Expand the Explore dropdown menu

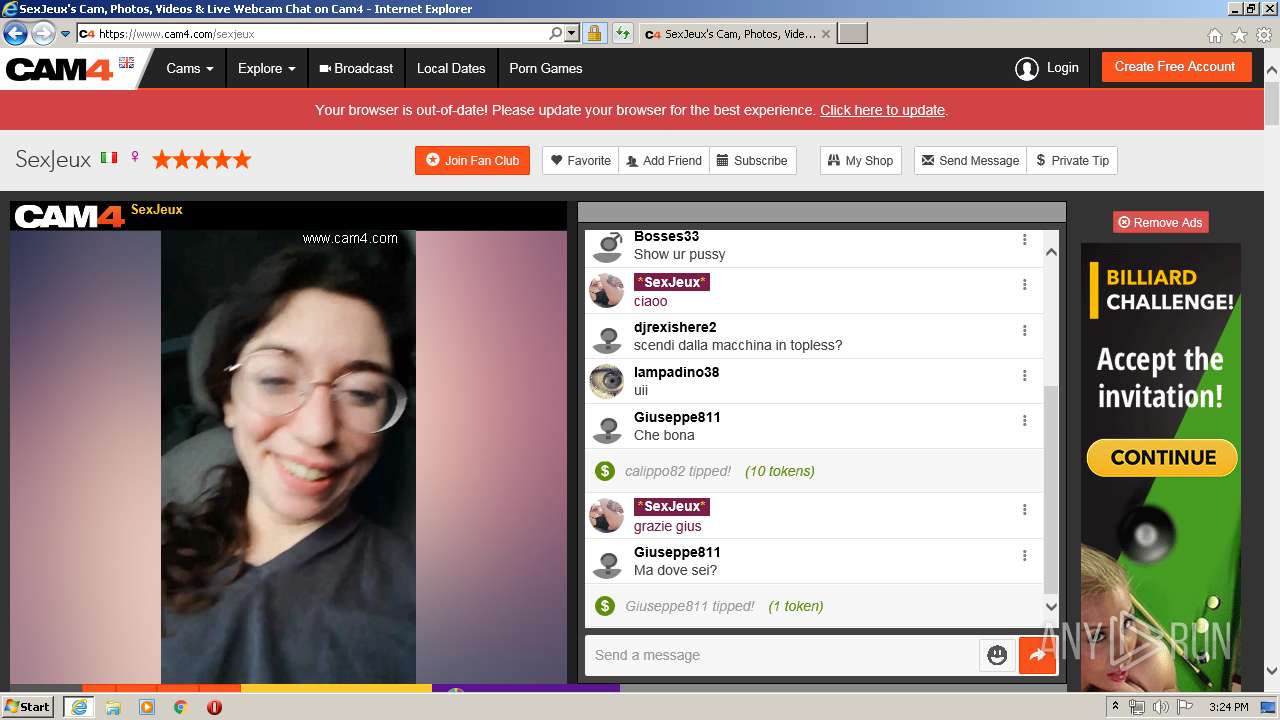tap(266, 68)
